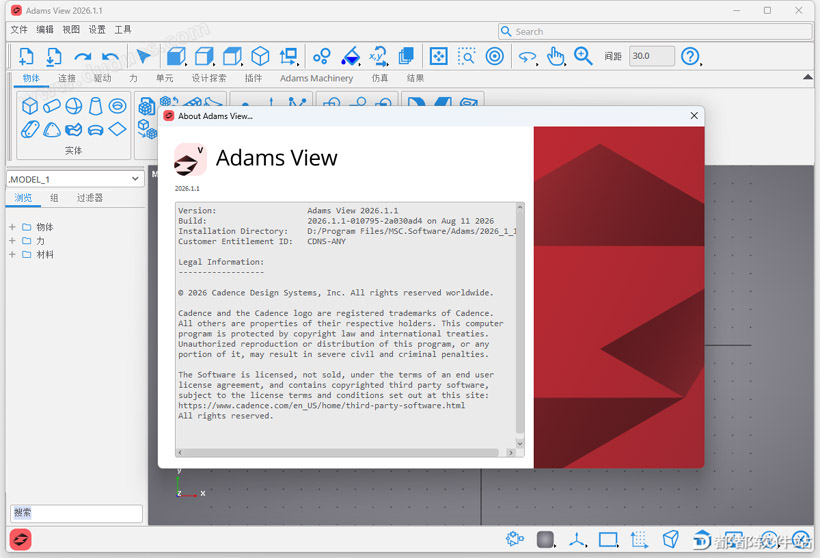This screenshot has height=558, width=820.
Task: Activate the Select arrow tool
Action: pyautogui.click(x=143, y=56)
